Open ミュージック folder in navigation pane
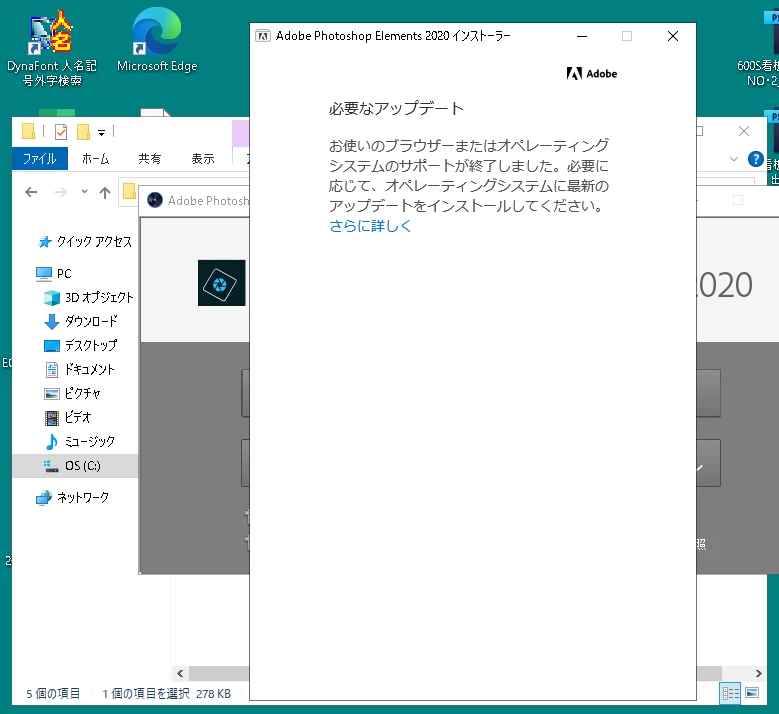 [80, 441]
